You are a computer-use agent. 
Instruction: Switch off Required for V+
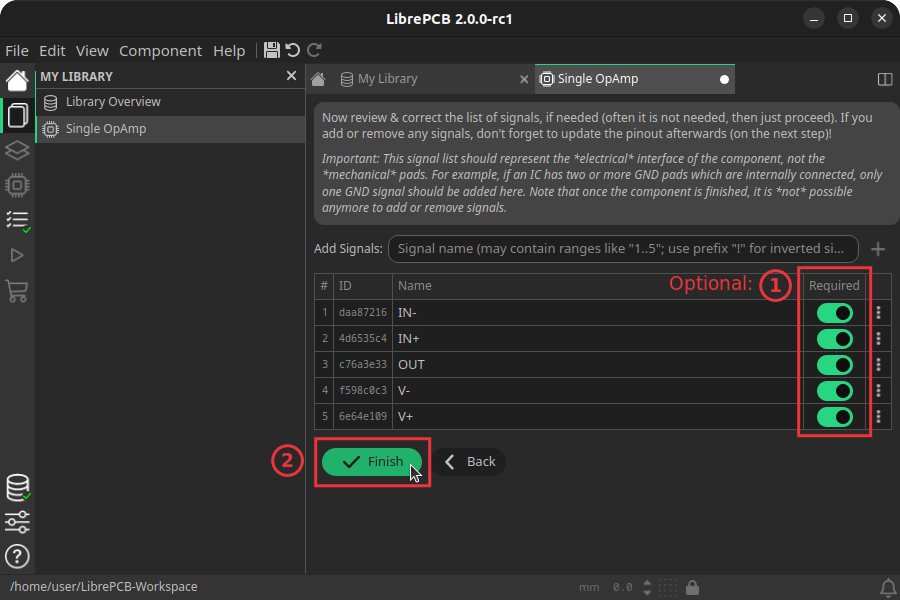(834, 416)
